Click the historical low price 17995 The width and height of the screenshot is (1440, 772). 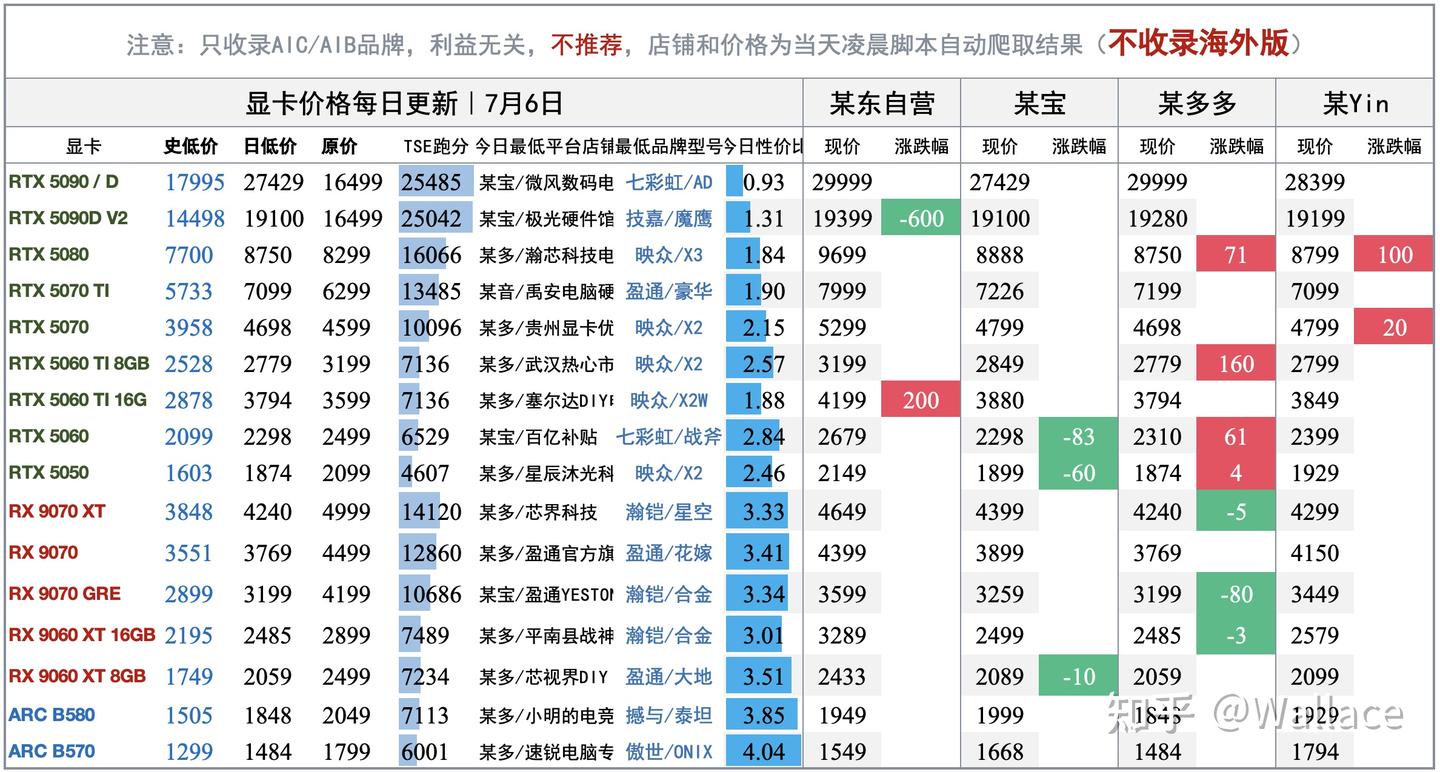coord(195,183)
